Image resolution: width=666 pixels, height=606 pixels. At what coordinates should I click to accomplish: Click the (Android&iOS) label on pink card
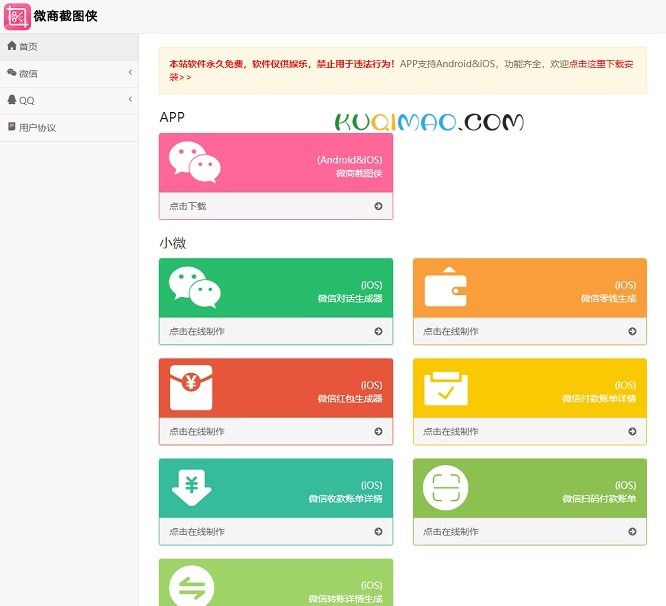click(x=350, y=160)
